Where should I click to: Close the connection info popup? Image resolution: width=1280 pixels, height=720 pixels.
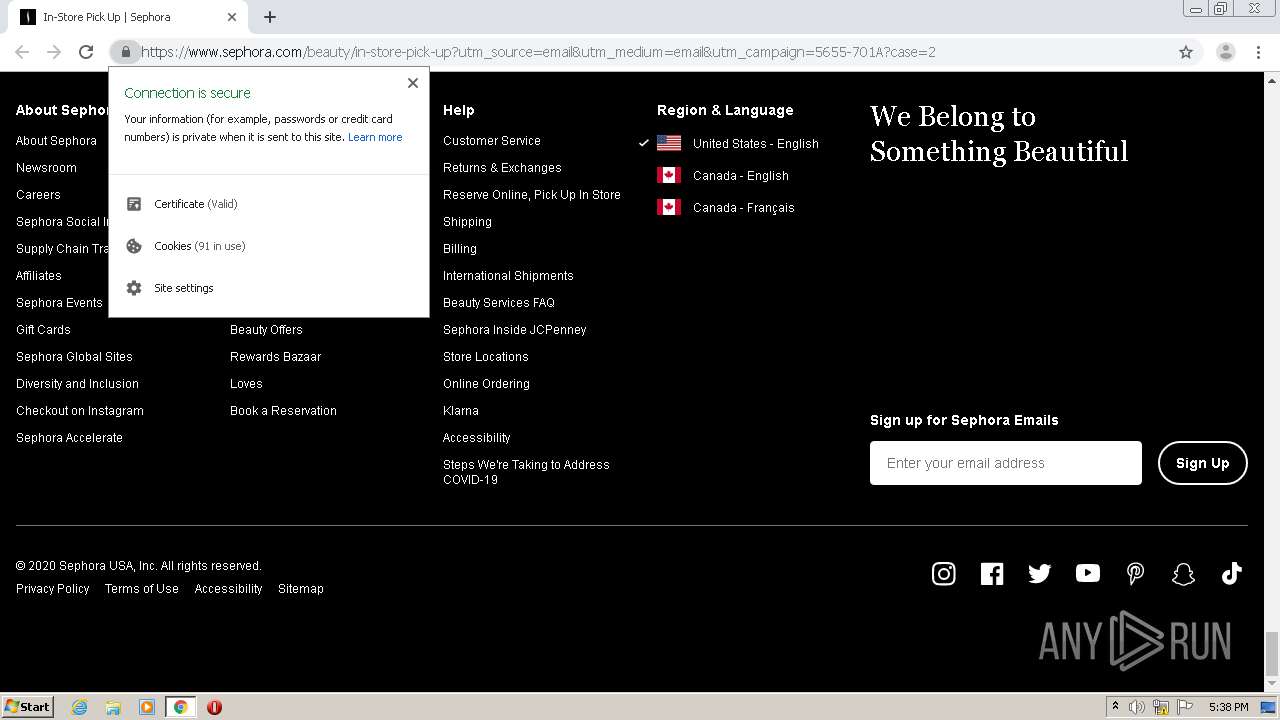pyautogui.click(x=413, y=83)
